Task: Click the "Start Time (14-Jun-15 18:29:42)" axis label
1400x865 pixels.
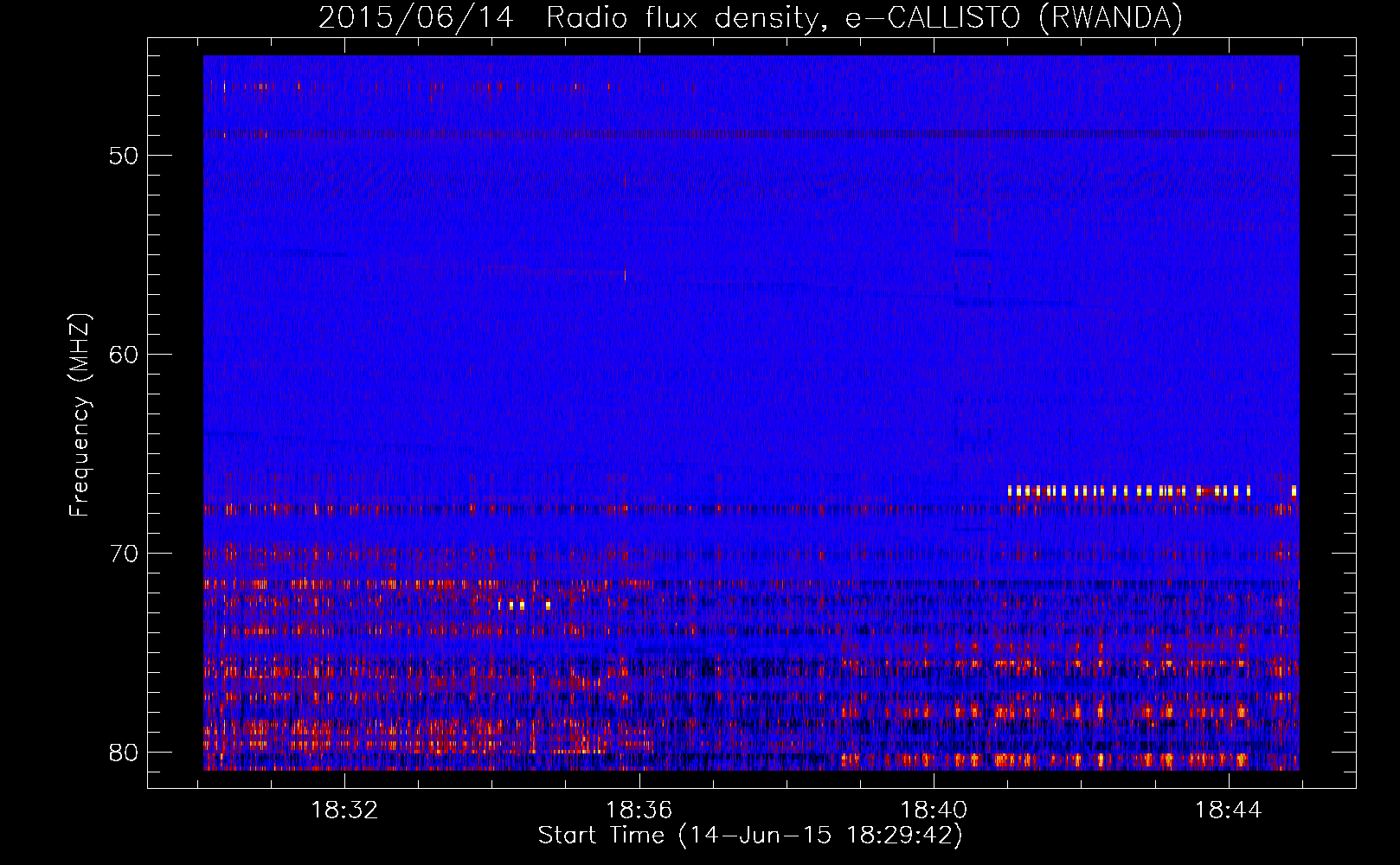Action: pos(750,836)
